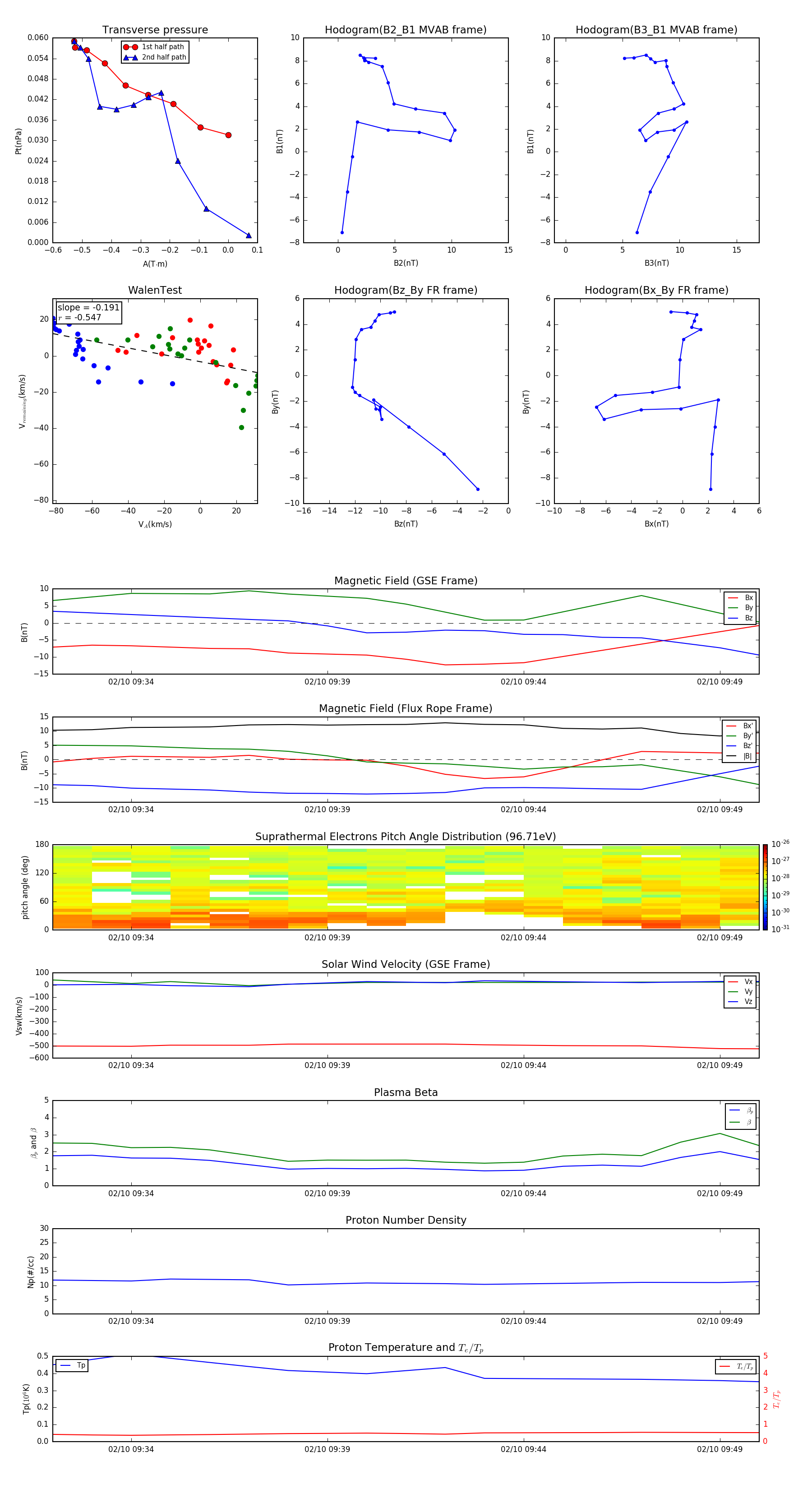Click the 'V_A(km/s)' axis label under WalenTest
This screenshot has width=812, height=1489.
click(x=155, y=524)
